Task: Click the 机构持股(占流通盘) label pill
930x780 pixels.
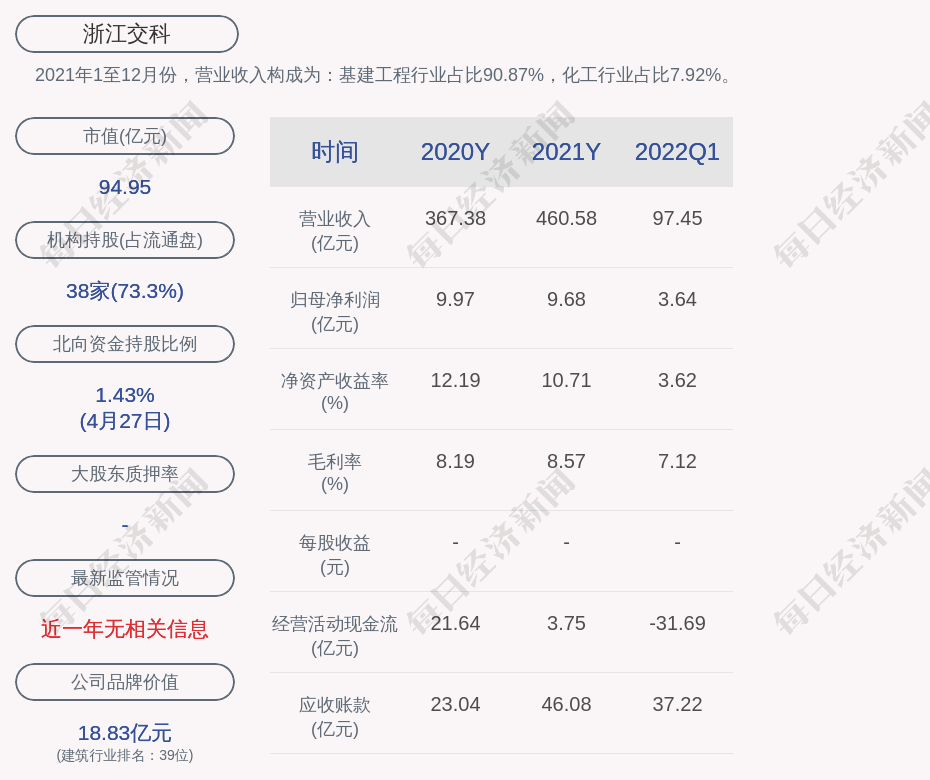Action: (x=125, y=240)
